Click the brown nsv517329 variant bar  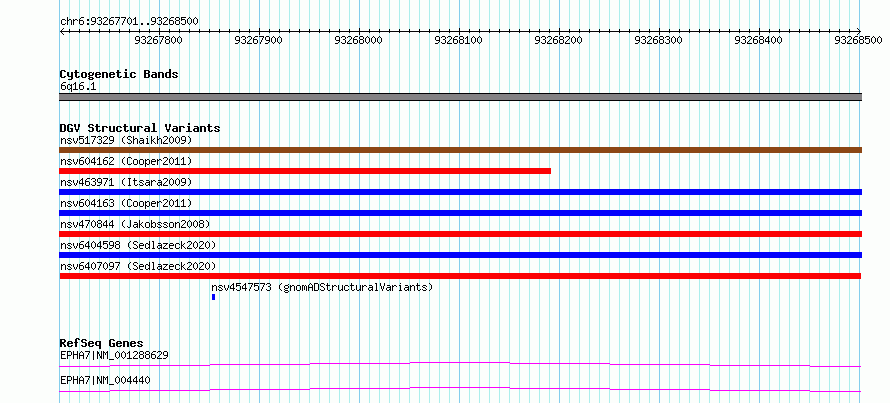460,150
